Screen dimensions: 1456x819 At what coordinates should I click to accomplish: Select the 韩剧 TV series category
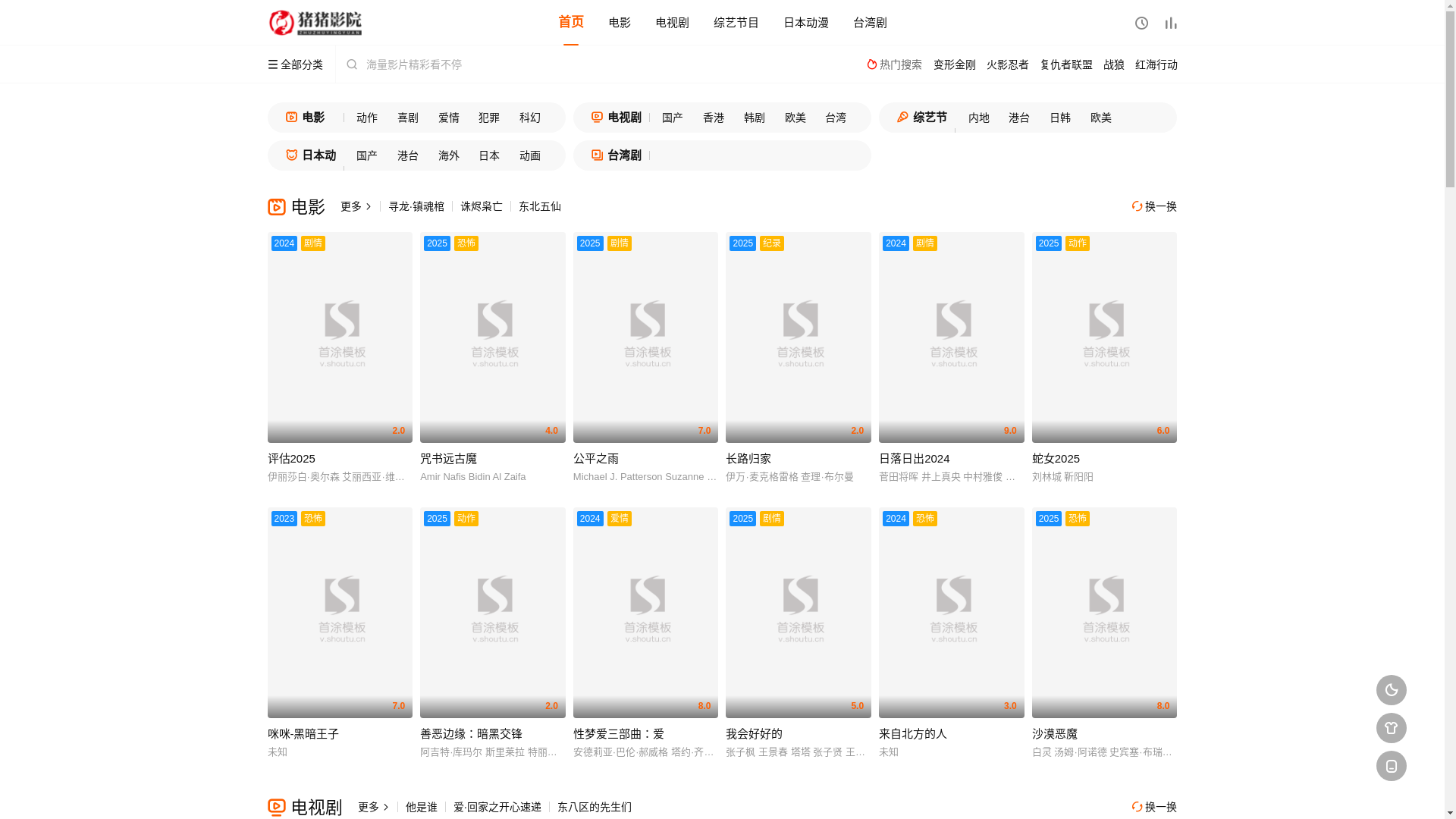pos(754,118)
